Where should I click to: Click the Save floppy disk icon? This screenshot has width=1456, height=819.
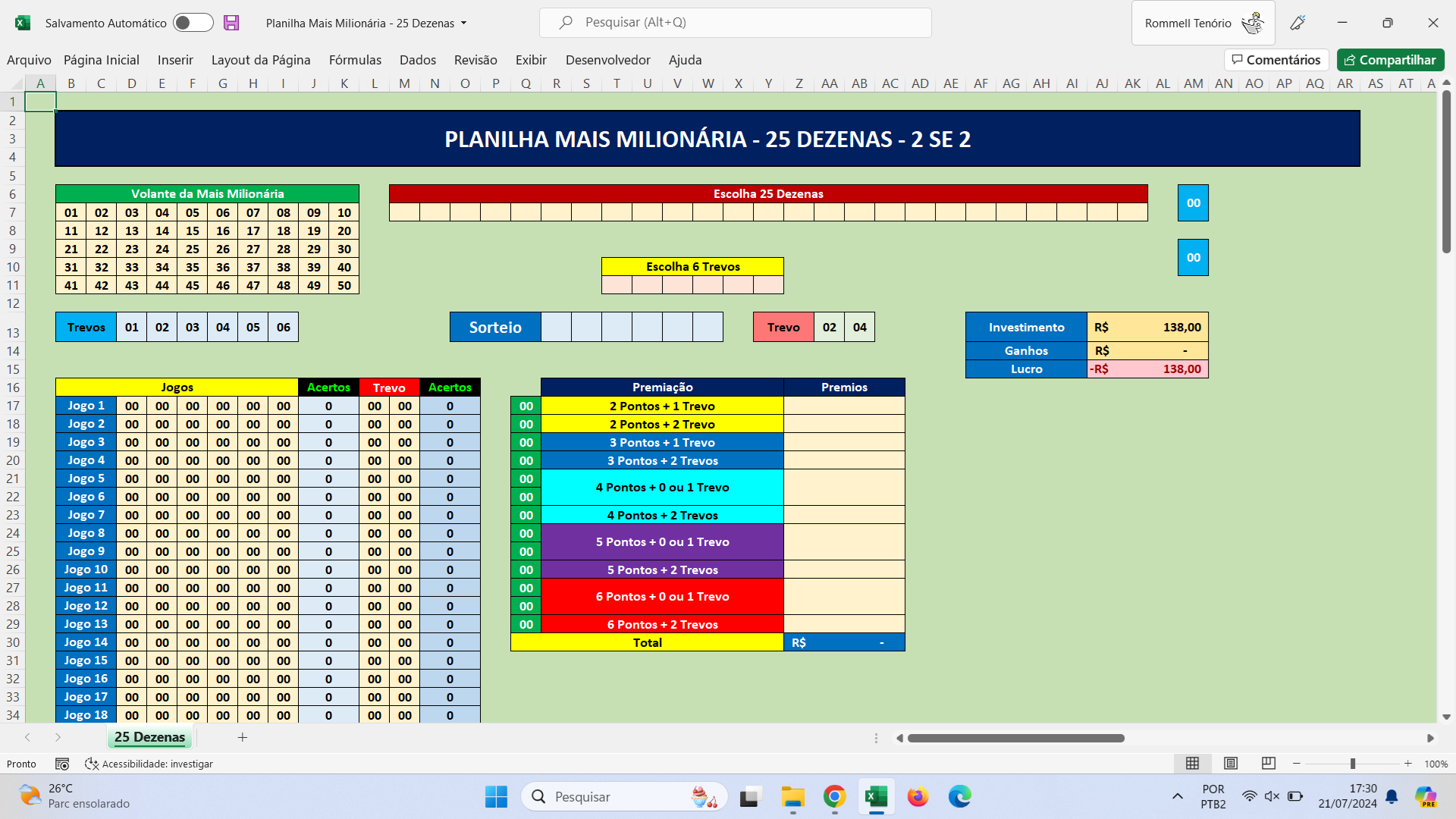pos(231,23)
